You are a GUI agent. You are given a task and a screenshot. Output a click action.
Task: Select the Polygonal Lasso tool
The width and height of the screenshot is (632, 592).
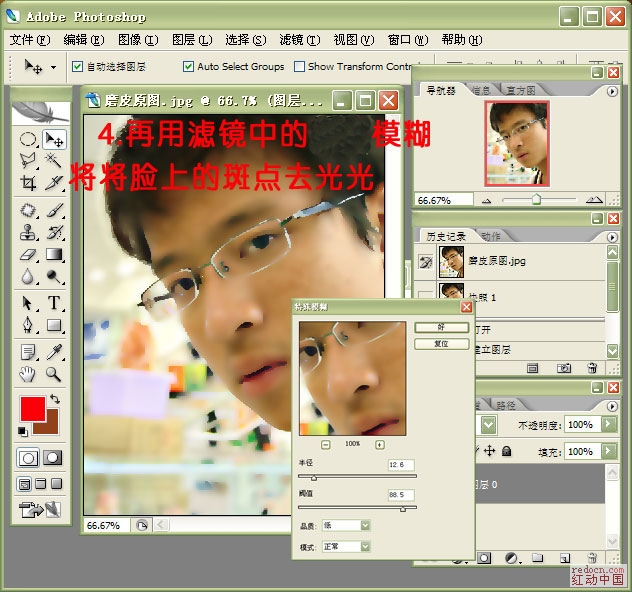click(x=28, y=160)
